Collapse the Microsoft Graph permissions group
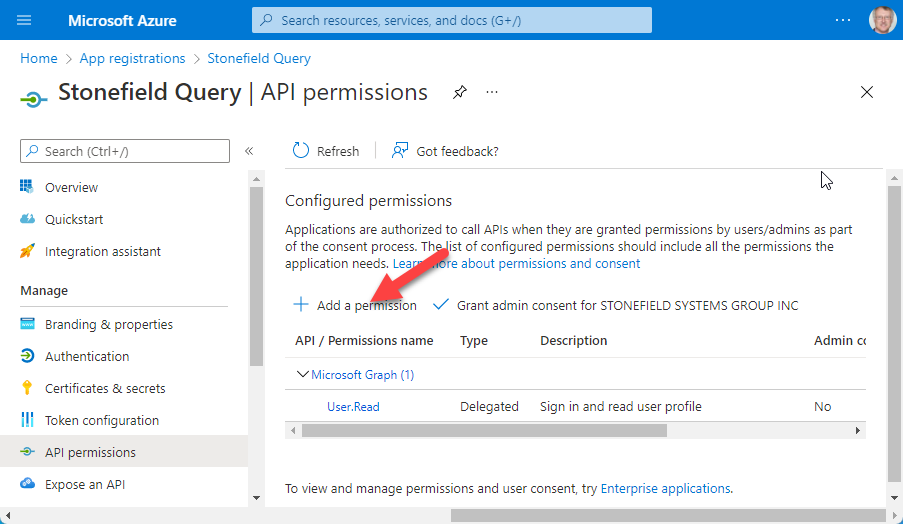The image size is (903, 524). coord(303,375)
